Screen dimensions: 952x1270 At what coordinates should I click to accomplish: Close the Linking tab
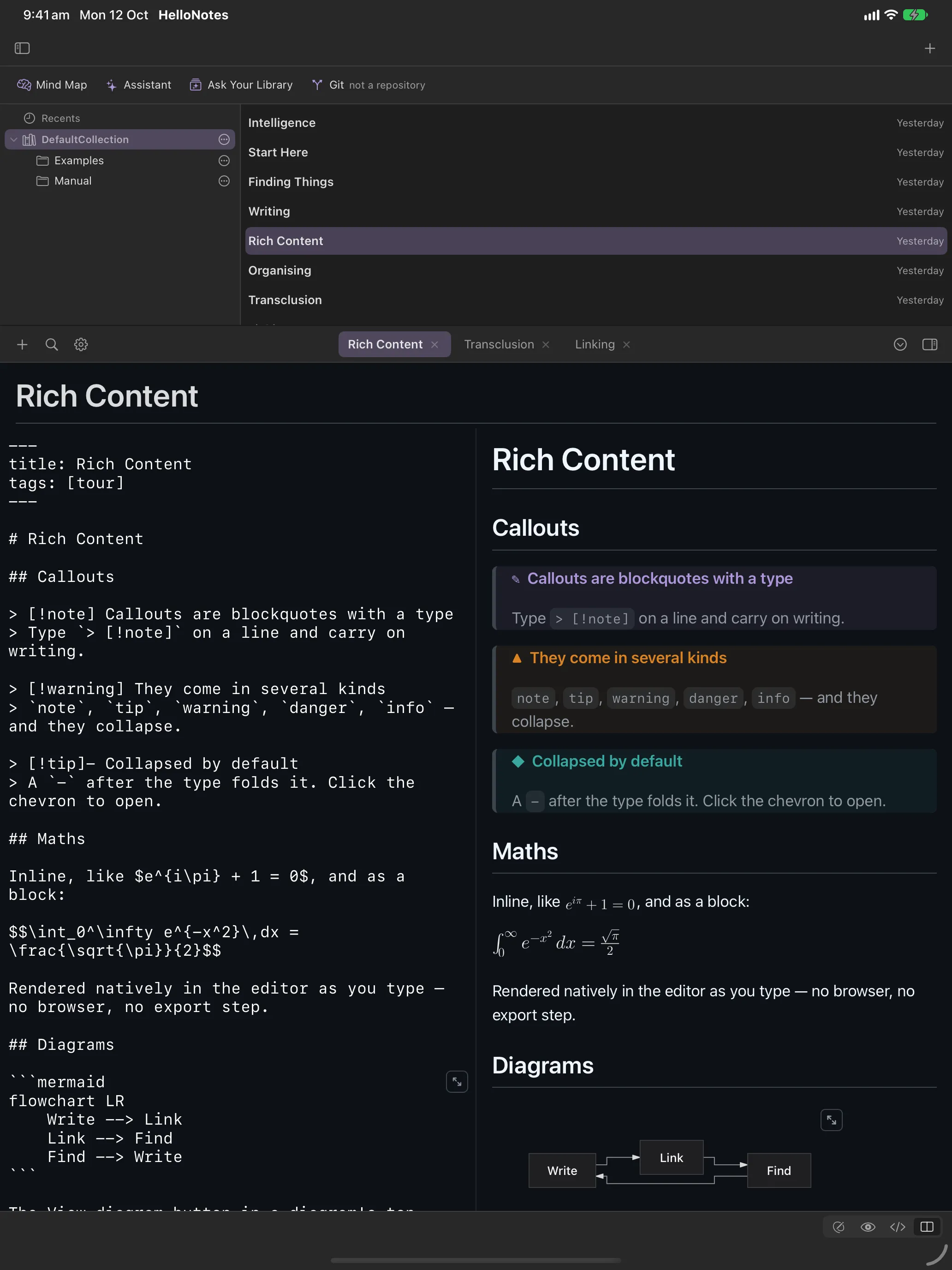tap(627, 344)
